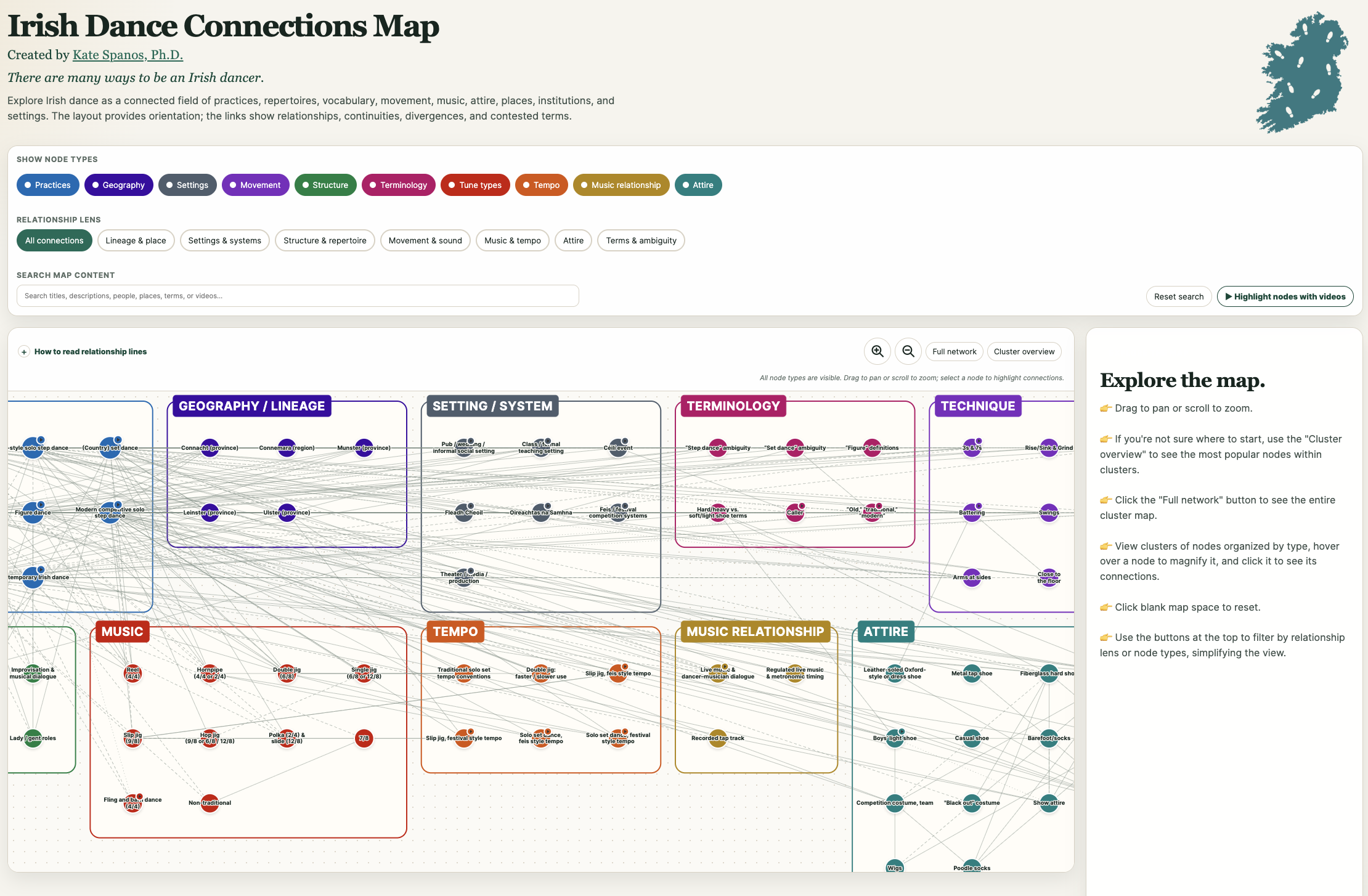This screenshot has height=896, width=1368.
Task: Select the Hornpipe music node
Action: (x=210, y=673)
